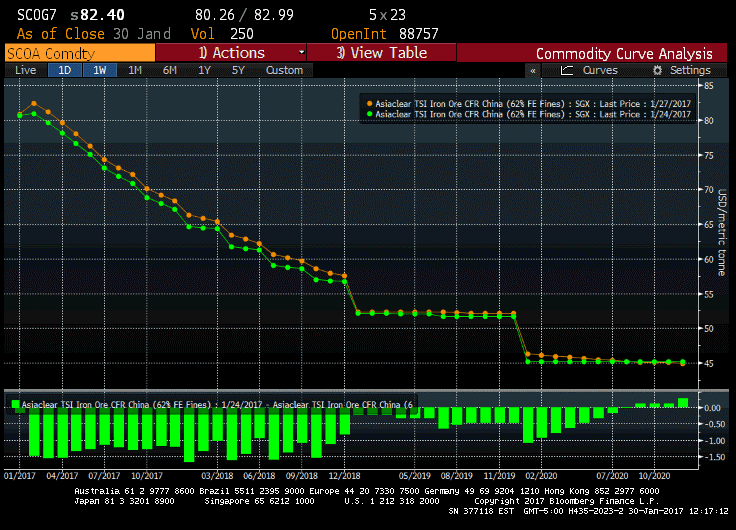This screenshot has width=736, height=530.
Task: Click the Settings gear icon
Action: click(658, 70)
